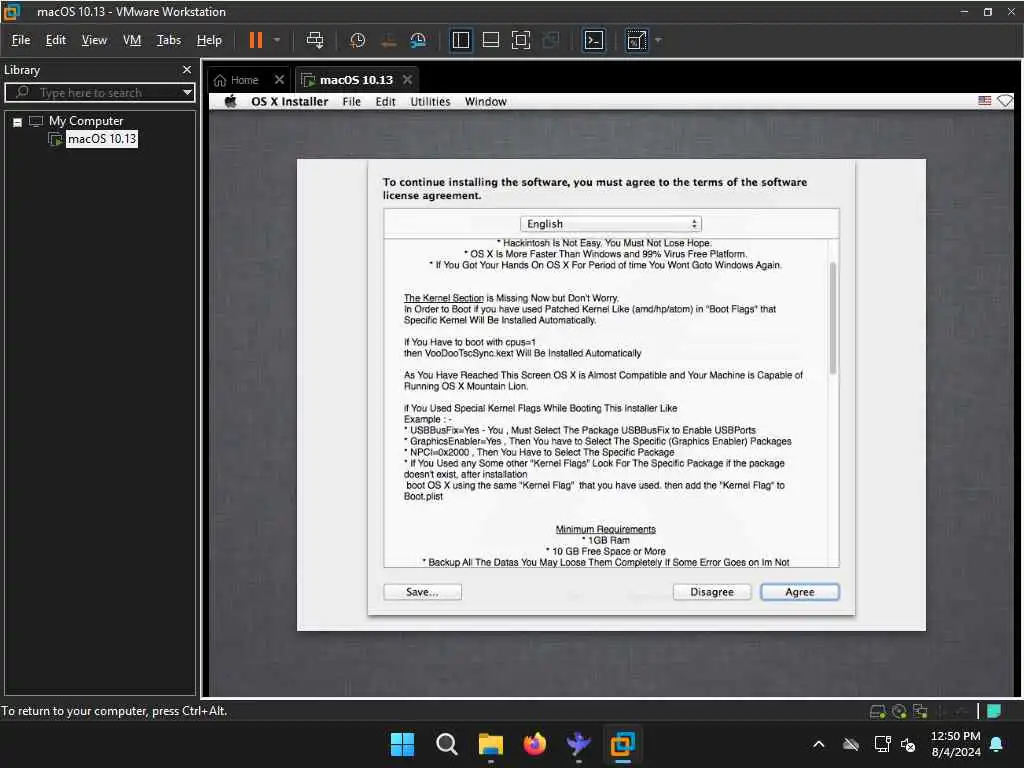Screen dimensions: 1024x768
Task: Send Ctrl+Alt+Del to the virtual machine
Action: click(x=315, y=40)
